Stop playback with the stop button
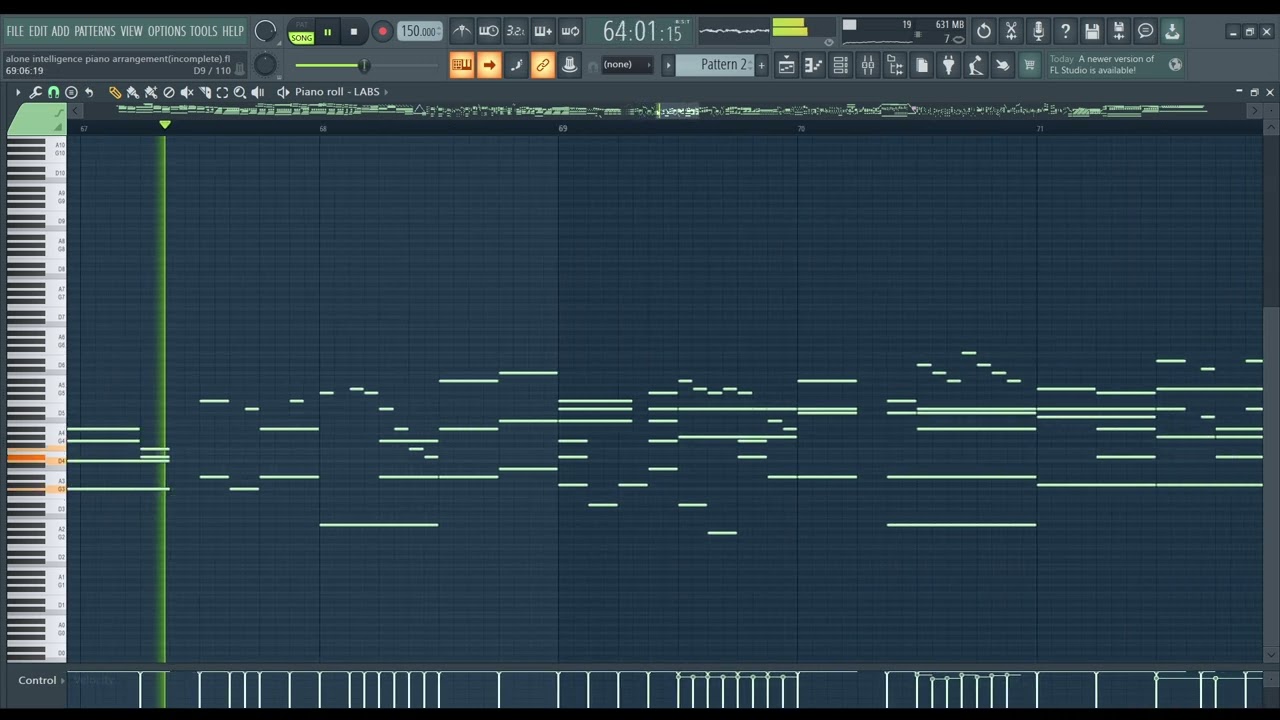This screenshot has height=720, width=1280. click(354, 32)
